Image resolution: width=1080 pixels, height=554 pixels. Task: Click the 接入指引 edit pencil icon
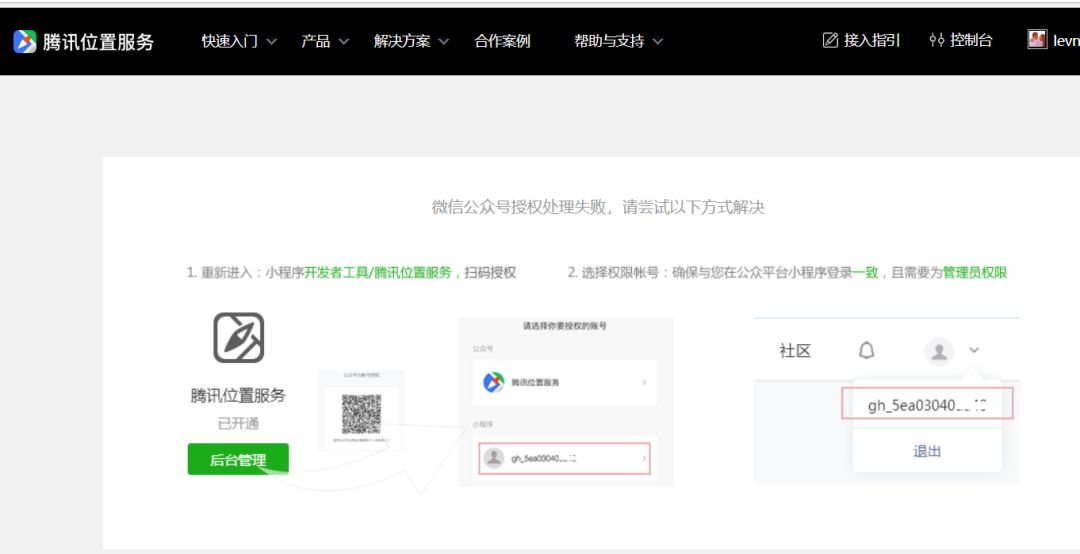tap(831, 40)
